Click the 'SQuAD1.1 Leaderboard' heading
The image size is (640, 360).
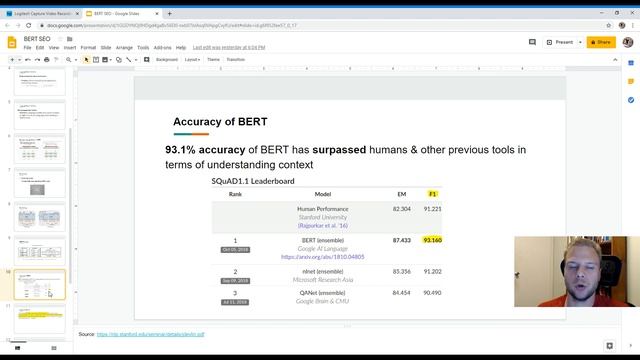click(x=253, y=181)
